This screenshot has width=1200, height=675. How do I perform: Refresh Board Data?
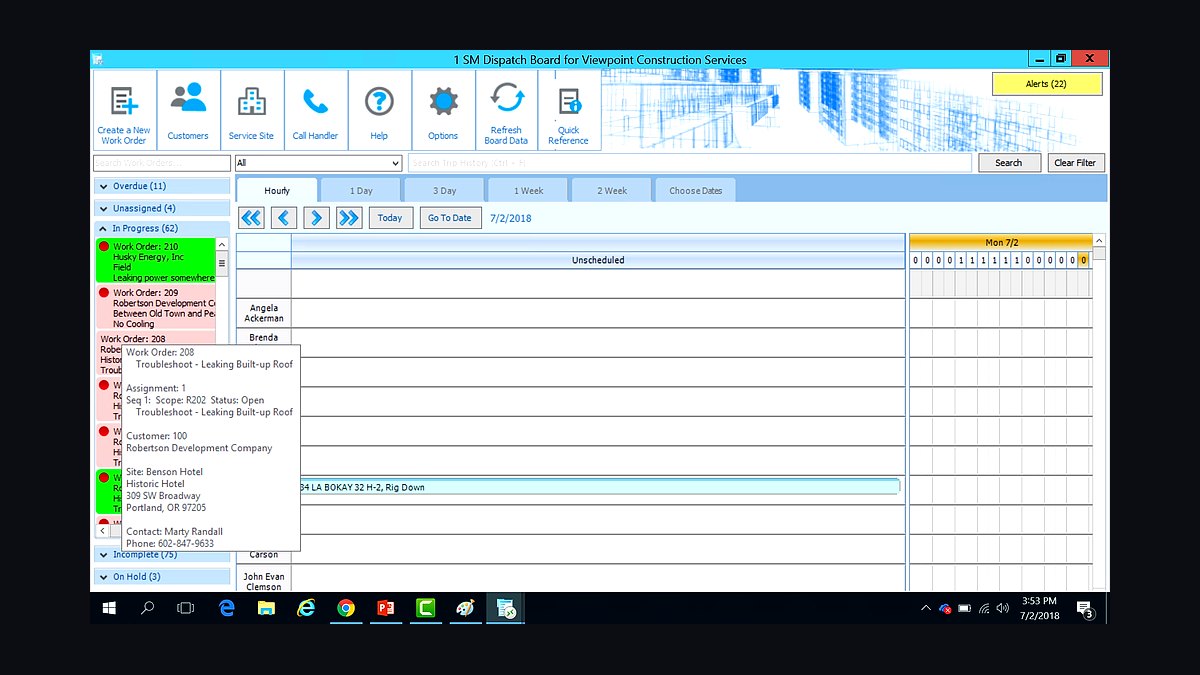(506, 110)
